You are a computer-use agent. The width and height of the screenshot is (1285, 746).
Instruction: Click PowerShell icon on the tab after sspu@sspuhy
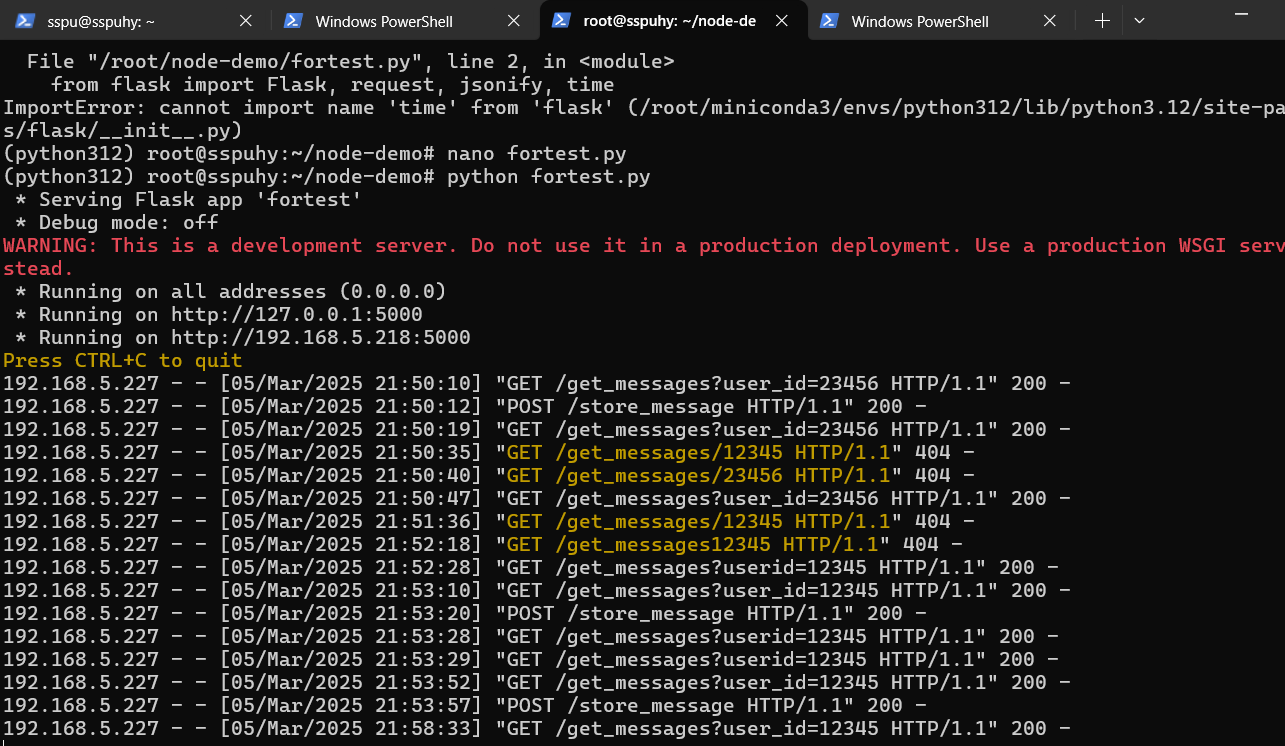[x=294, y=21]
